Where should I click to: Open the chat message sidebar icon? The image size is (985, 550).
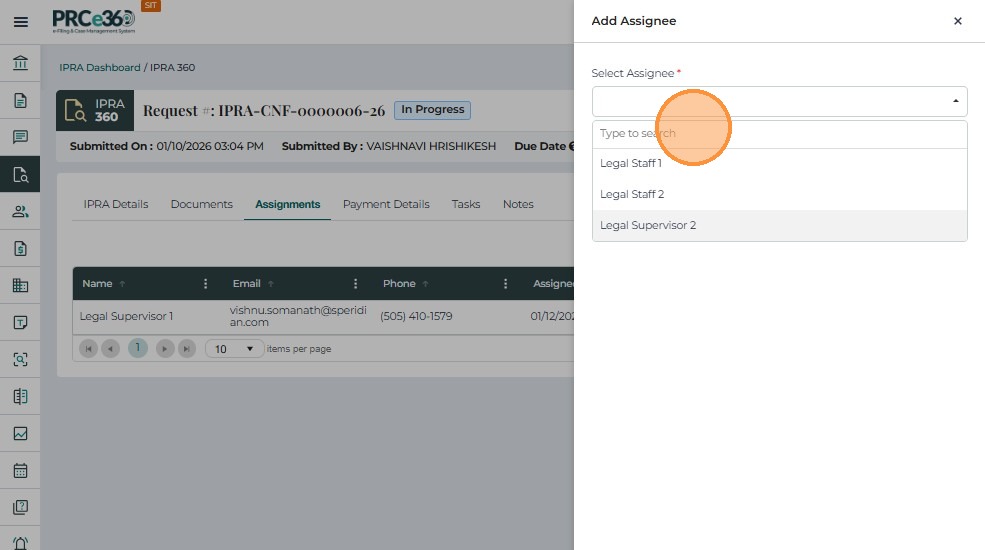pyautogui.click(x=20, y=137)
